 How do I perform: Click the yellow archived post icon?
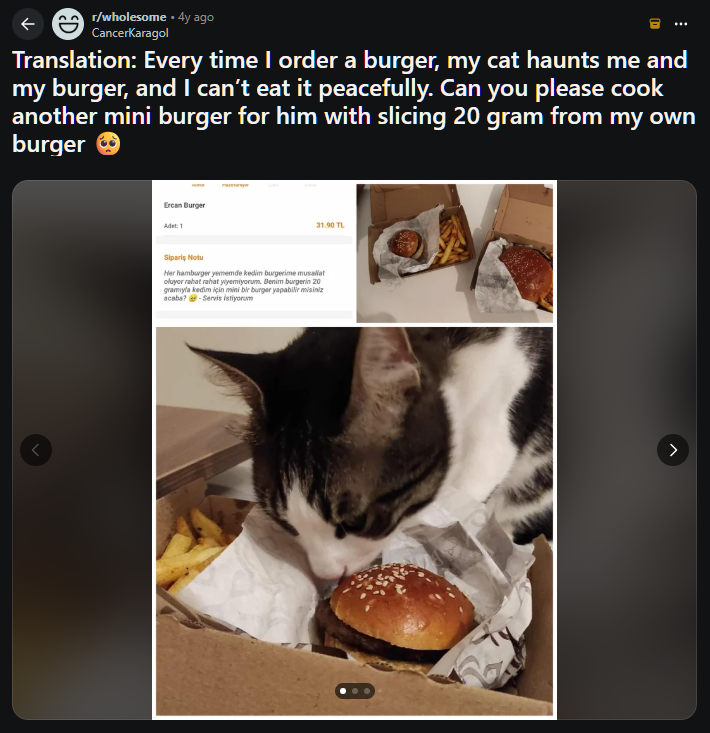click(655, 24)
